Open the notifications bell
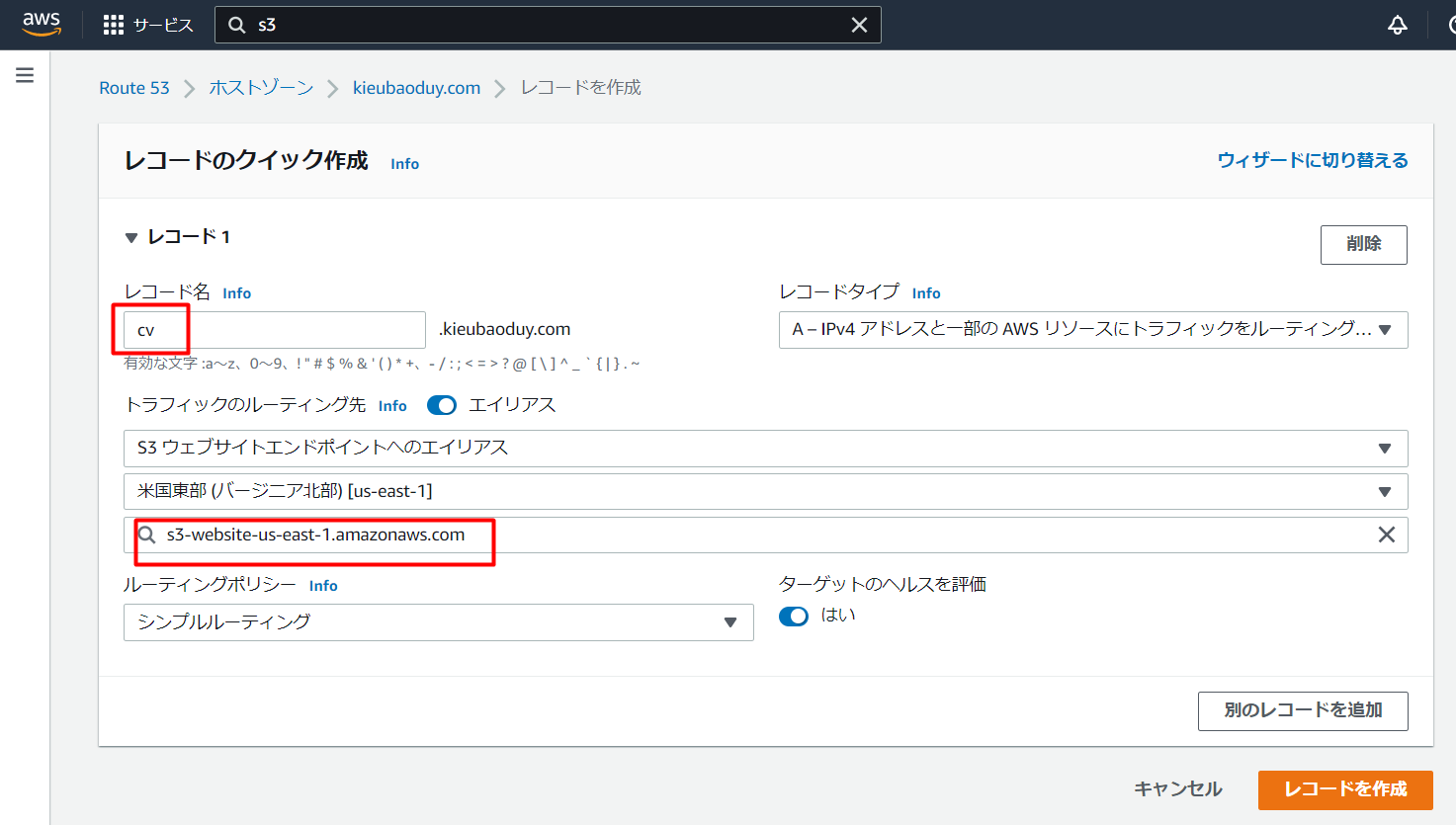Viewport: 1456px width, 825px height. coord(1397,23)
